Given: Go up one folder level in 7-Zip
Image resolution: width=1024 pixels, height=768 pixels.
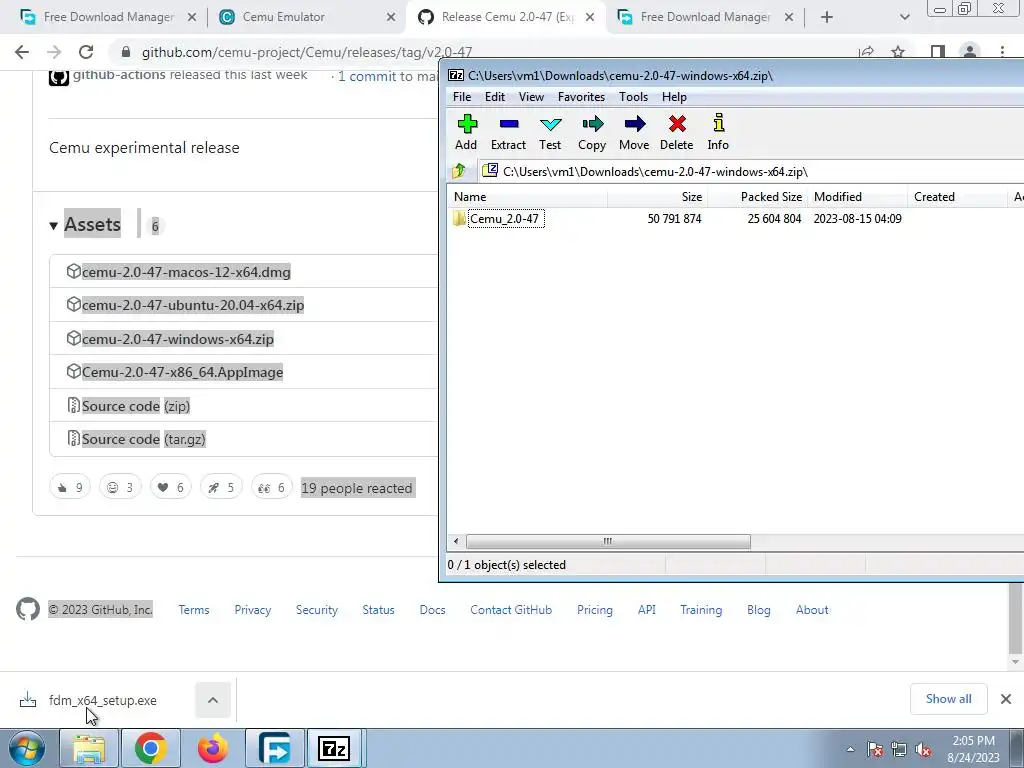Looking at the screenshot, I should [459, 171].
